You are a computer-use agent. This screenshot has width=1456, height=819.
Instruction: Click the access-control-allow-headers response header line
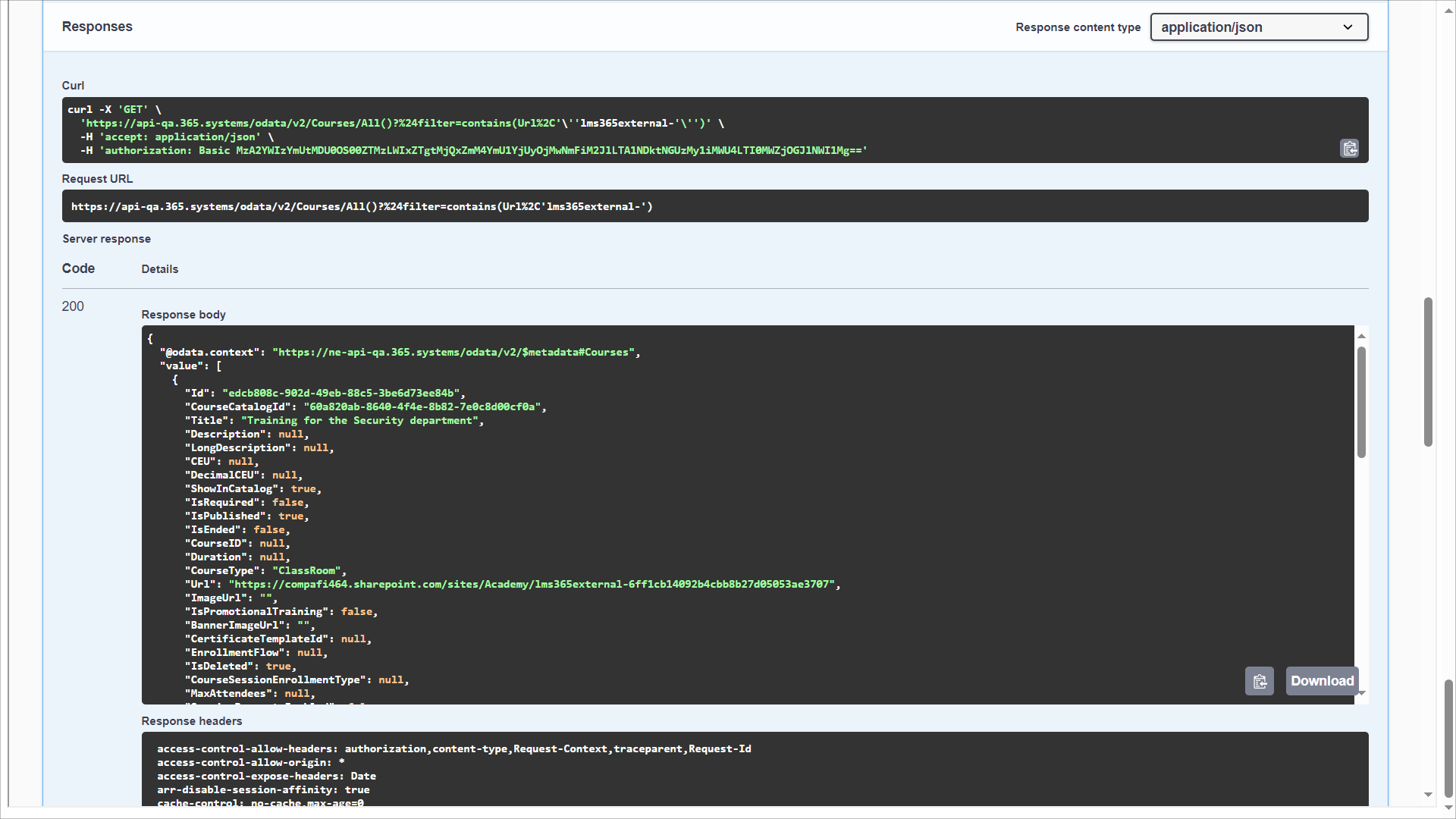coord(453,748)
